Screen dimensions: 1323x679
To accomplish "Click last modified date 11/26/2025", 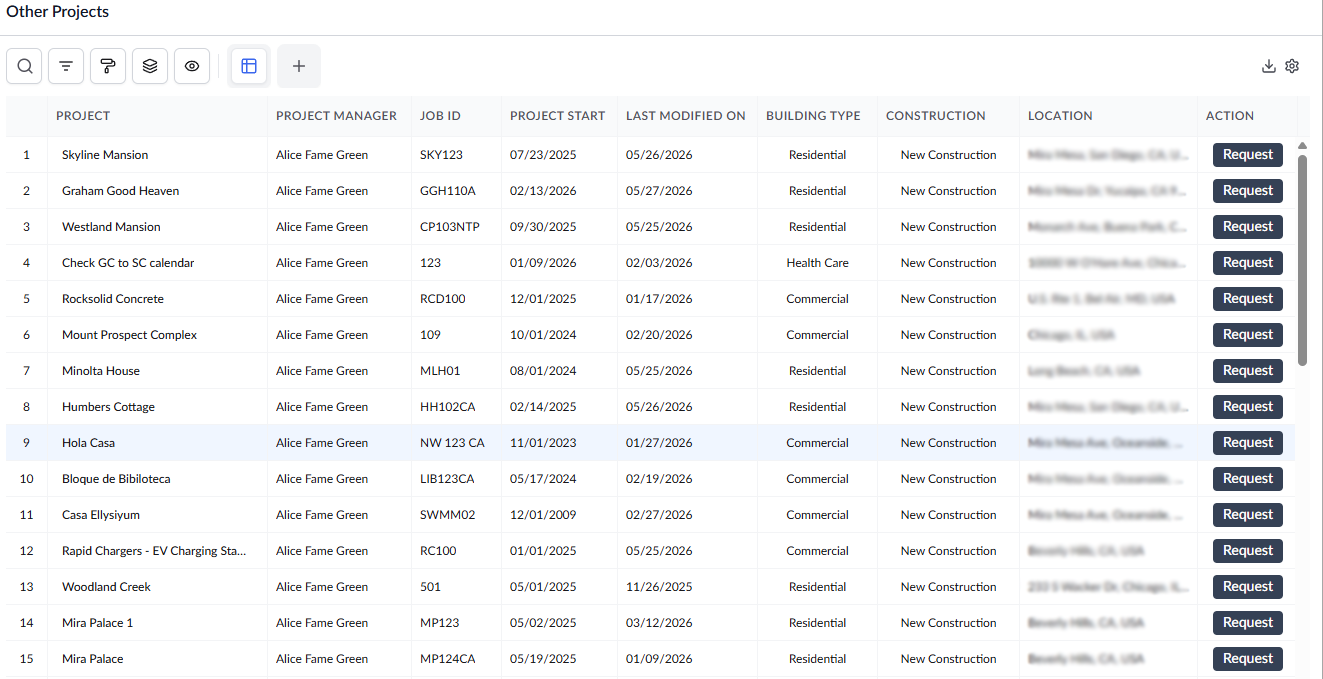I will pos(659,587).
